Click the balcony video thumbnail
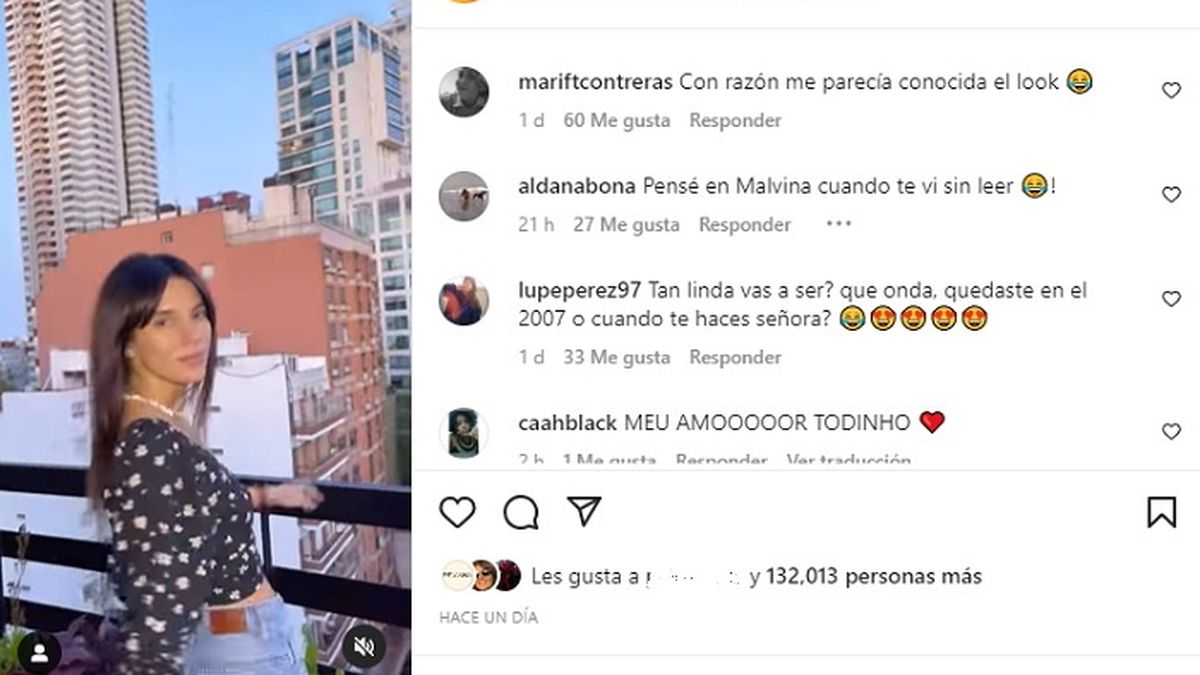This screenshot has width=1200, height=675. click(205, 337)
